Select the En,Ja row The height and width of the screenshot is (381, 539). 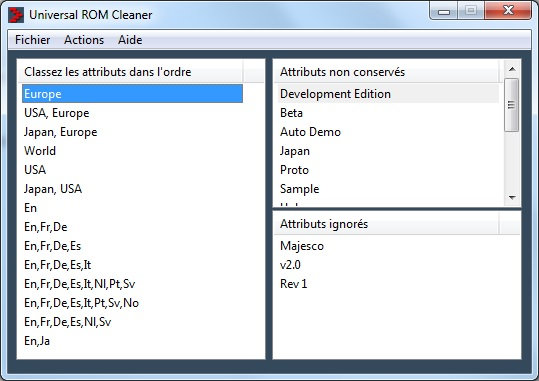132,340
